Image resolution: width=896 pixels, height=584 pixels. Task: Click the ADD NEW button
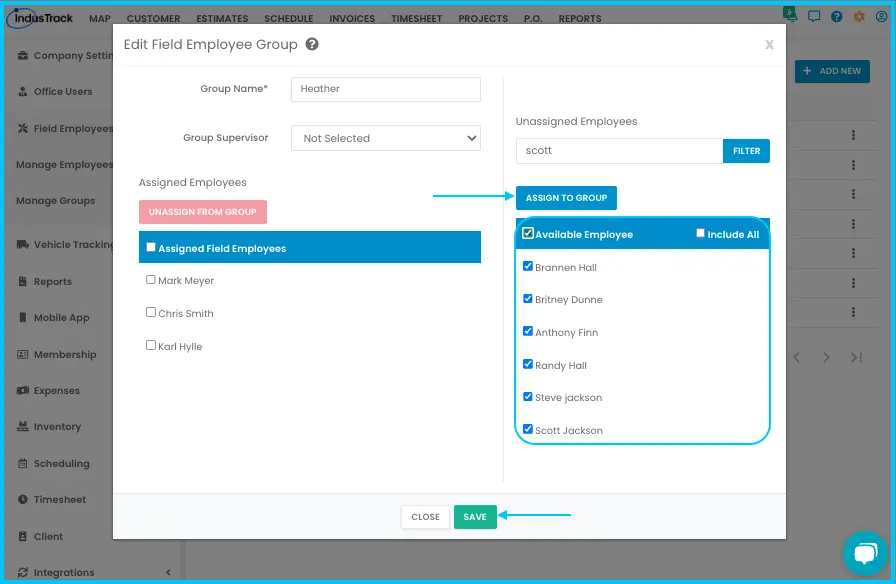tap(832, 71)
